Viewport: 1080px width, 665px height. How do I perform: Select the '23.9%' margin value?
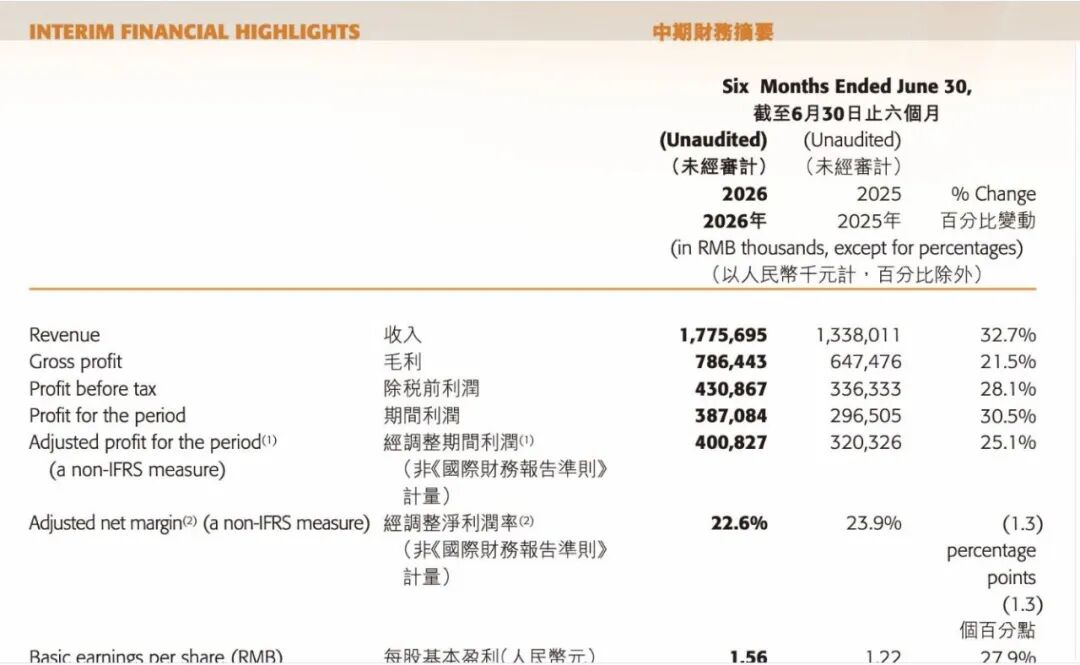tap(873, 523)
